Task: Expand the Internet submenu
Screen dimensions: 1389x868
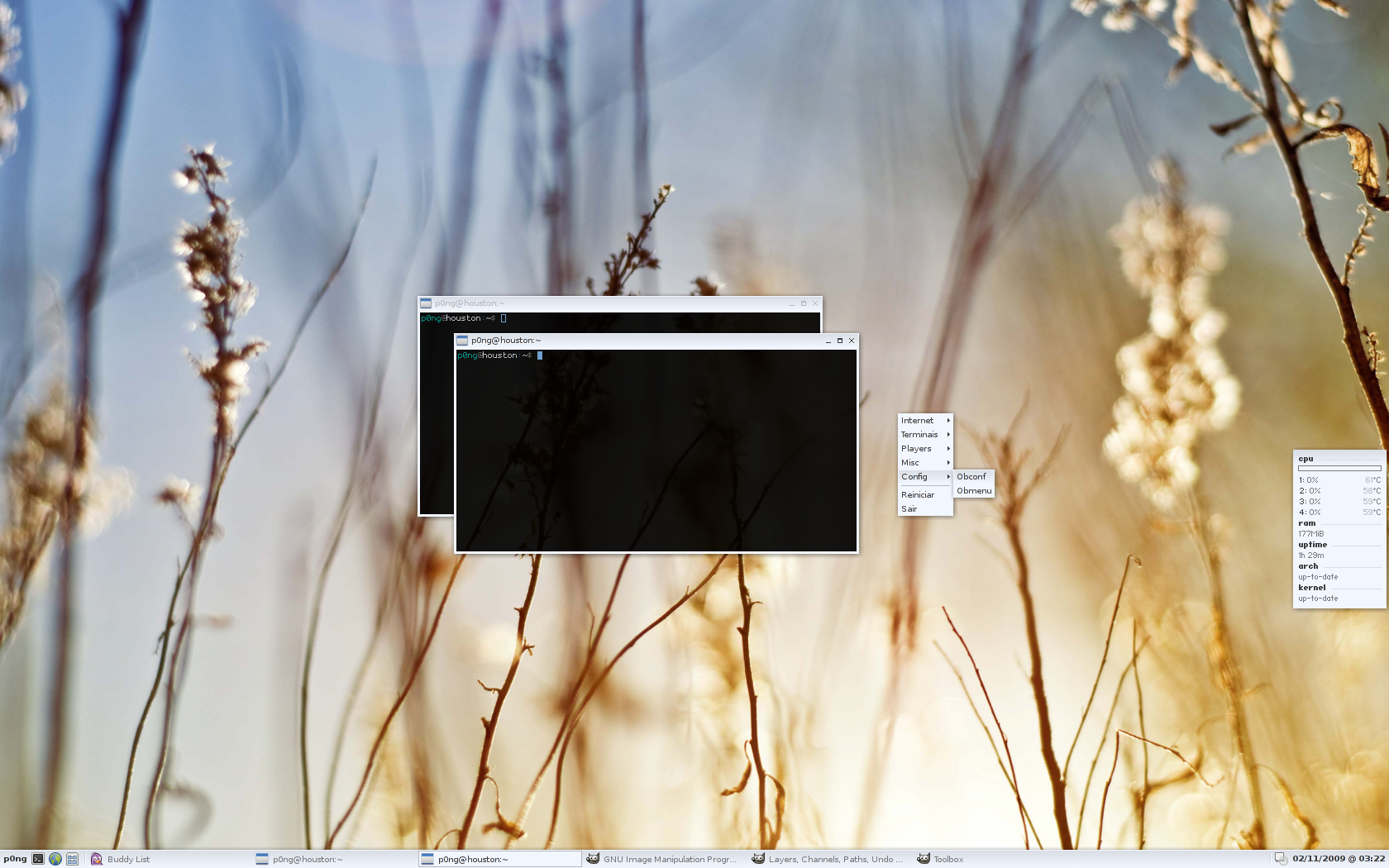Action: pos(916,420)
